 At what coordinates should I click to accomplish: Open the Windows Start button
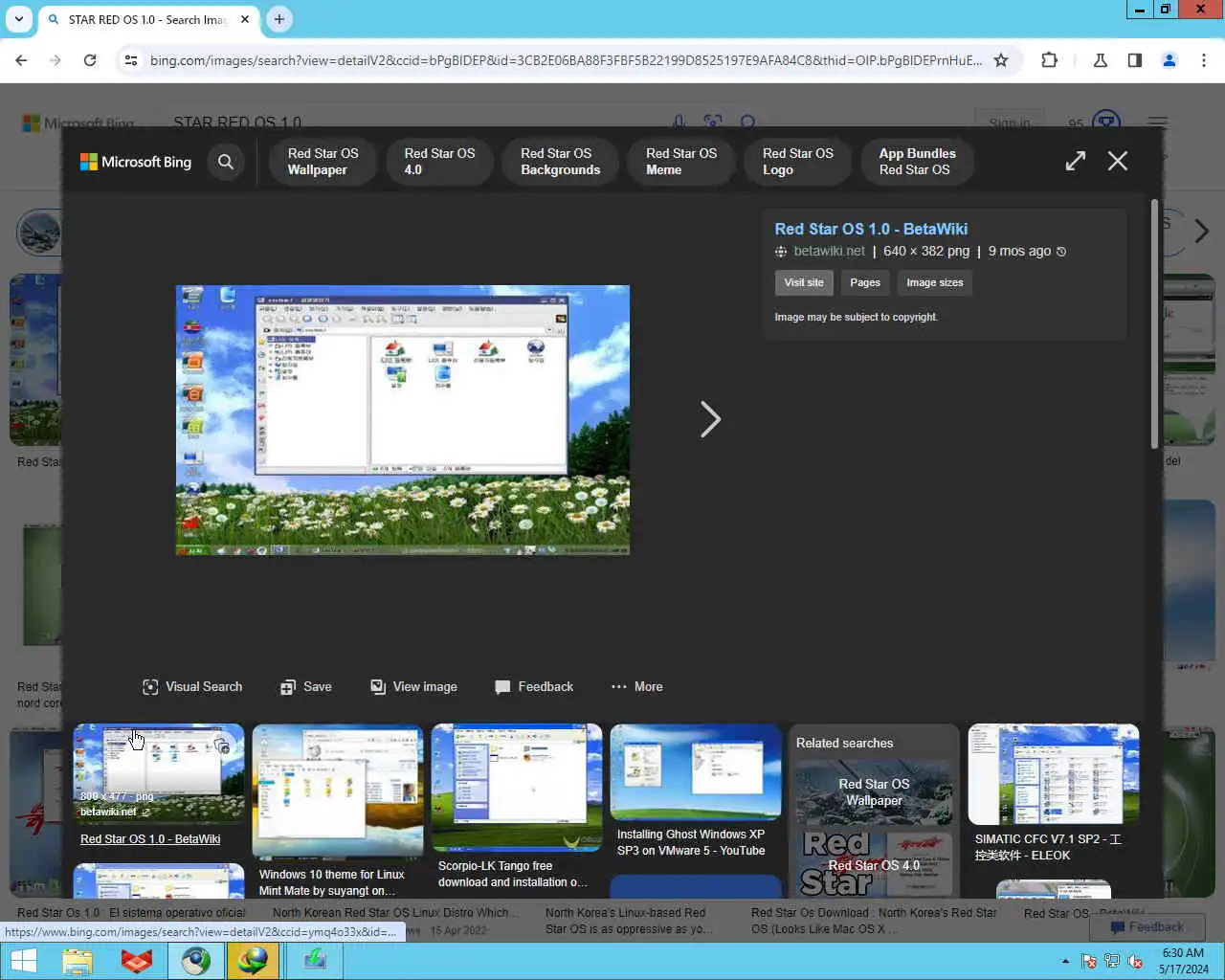point(23,960)
